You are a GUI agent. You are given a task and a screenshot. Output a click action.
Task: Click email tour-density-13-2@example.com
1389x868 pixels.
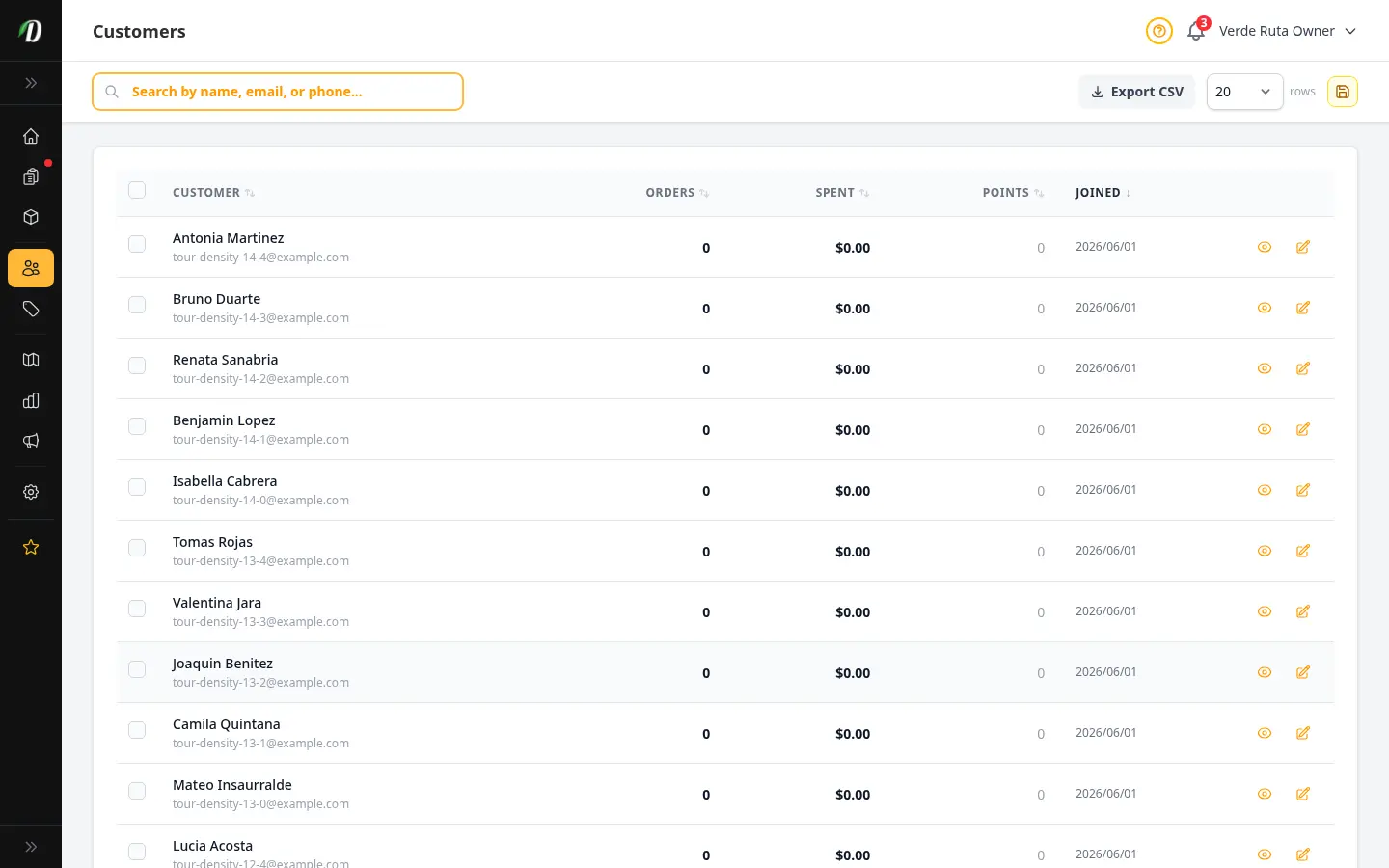click(260, 683)
